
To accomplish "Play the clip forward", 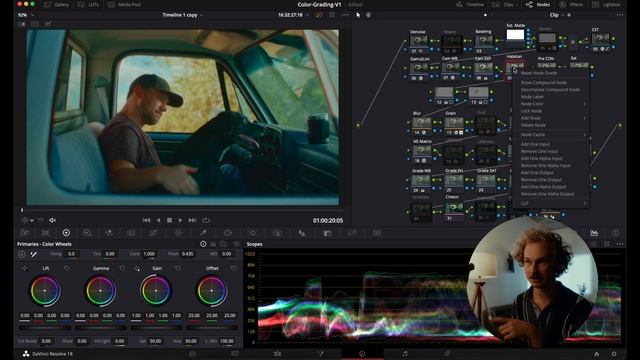I will [x=180, y=220].
